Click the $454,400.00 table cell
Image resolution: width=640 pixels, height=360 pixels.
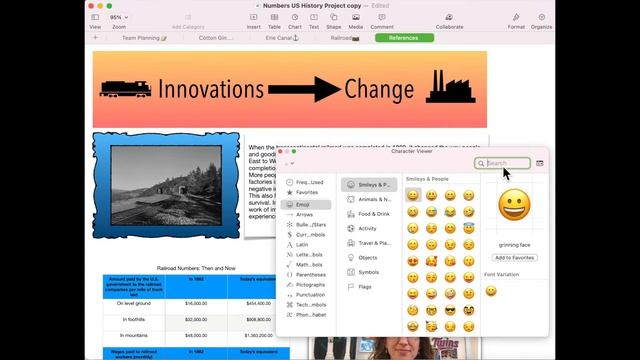coord(258,307)
